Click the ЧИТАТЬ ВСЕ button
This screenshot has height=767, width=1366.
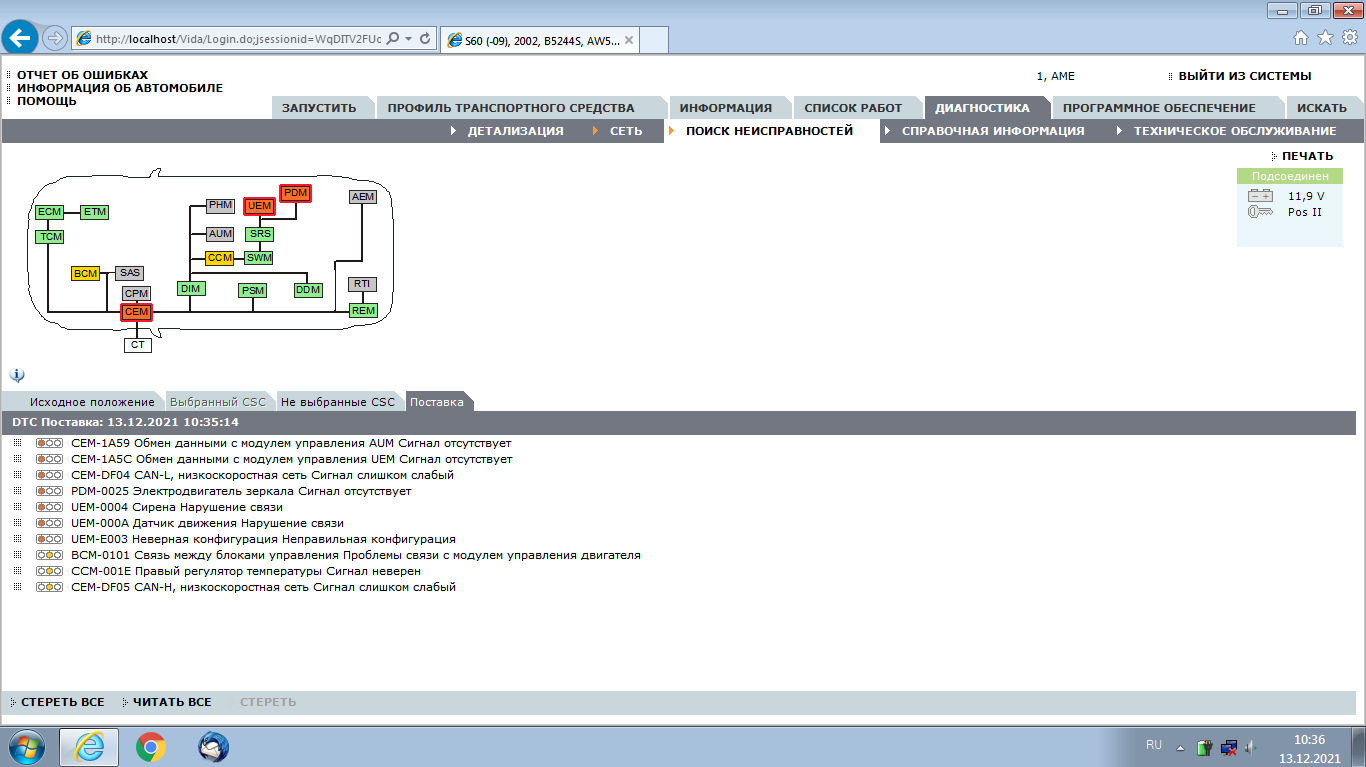click(x=172, y=702)
